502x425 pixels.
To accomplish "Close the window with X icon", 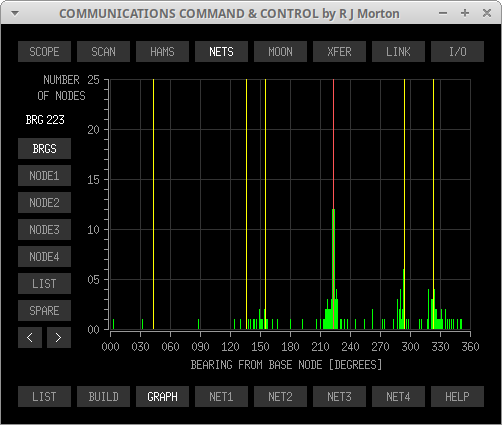I will tap(487, 13).
